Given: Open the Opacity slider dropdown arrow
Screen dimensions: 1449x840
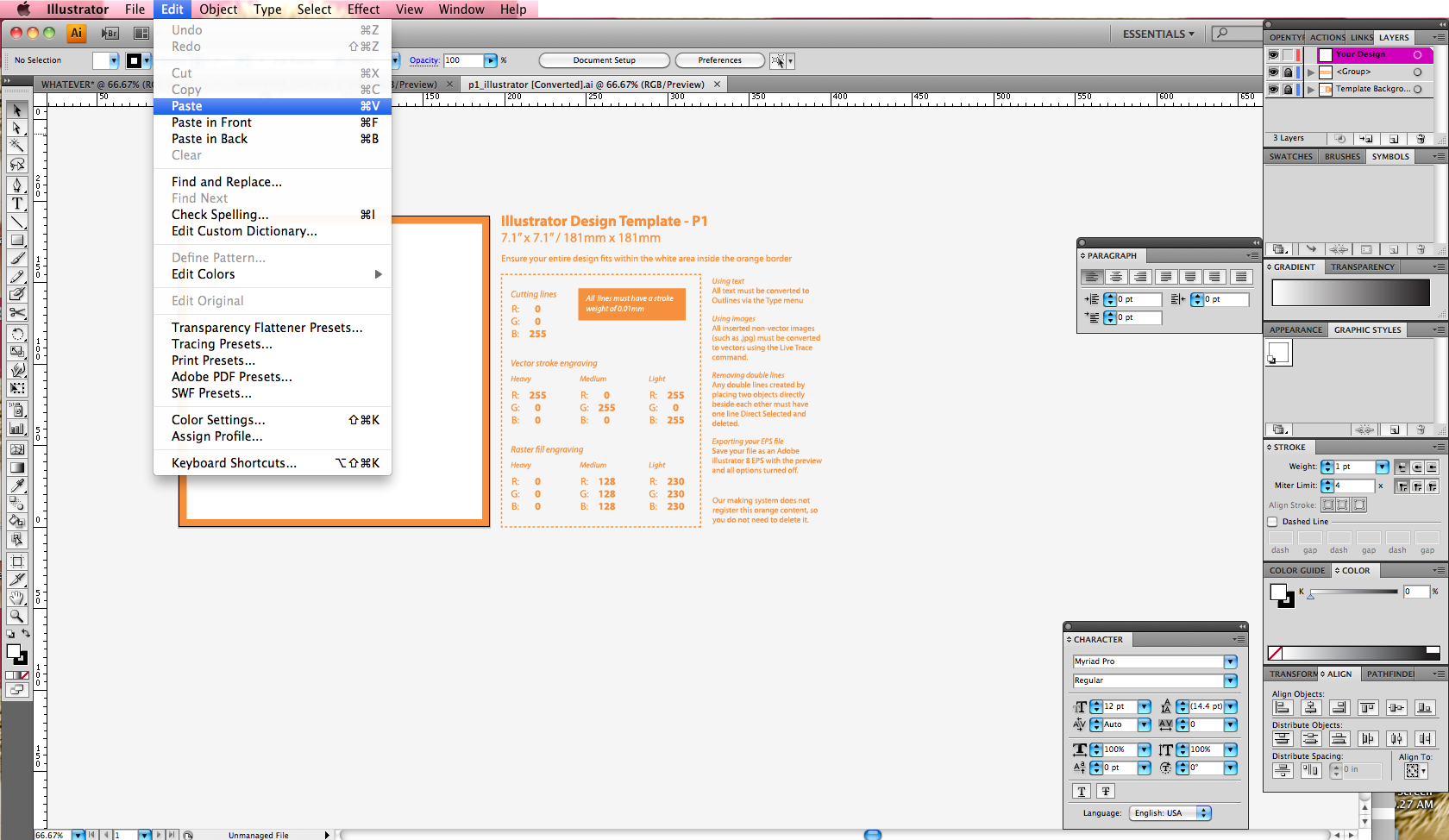Looking at the screenshot, I should (x=491, y=60).
